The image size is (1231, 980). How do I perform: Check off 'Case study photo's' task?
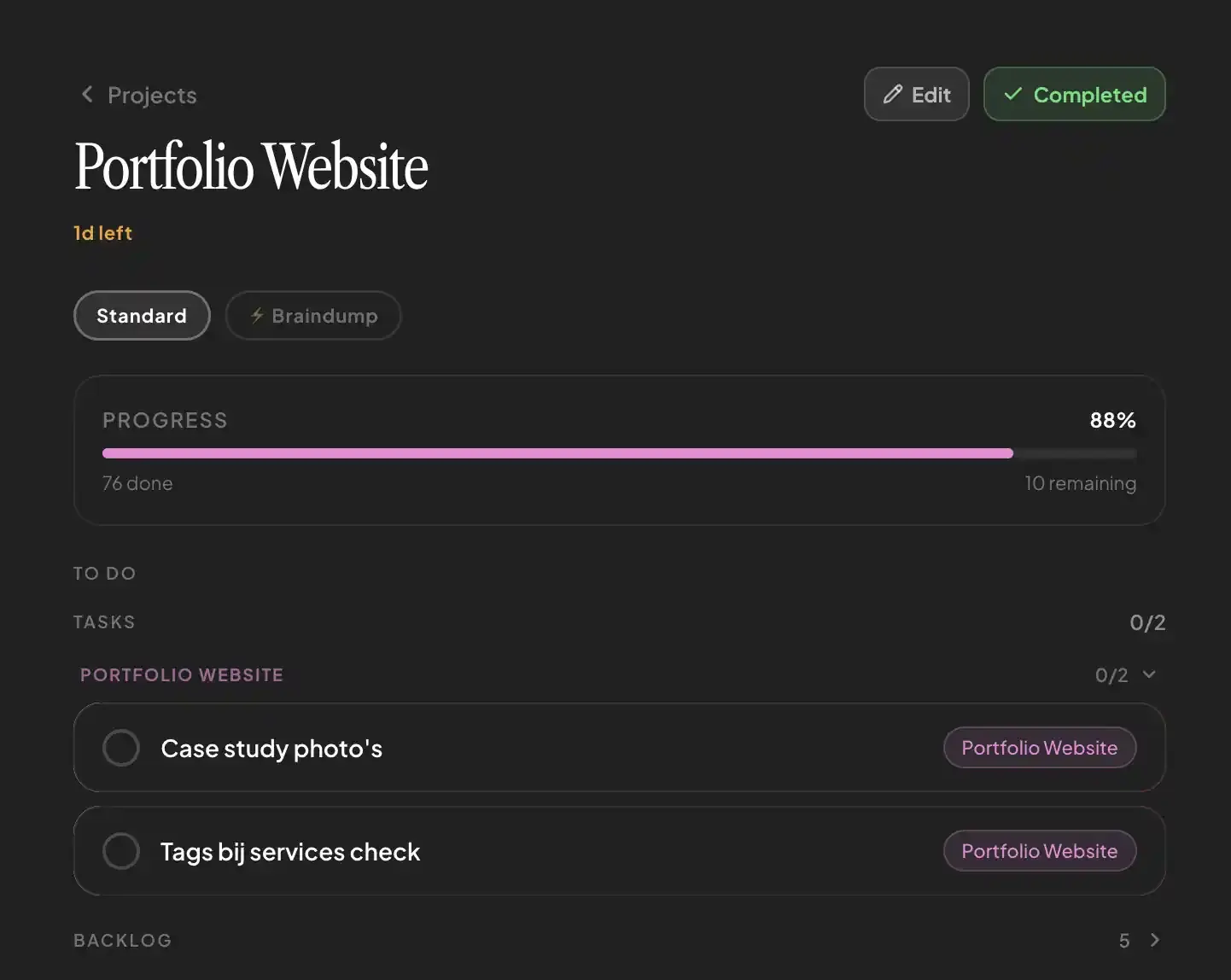point(121,748)
